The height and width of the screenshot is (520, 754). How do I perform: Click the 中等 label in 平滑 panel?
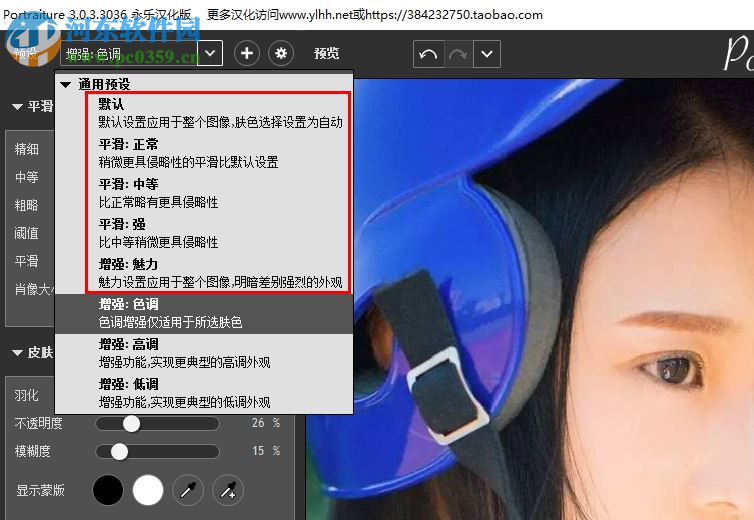pyautogui.click(x=26, y=177)
